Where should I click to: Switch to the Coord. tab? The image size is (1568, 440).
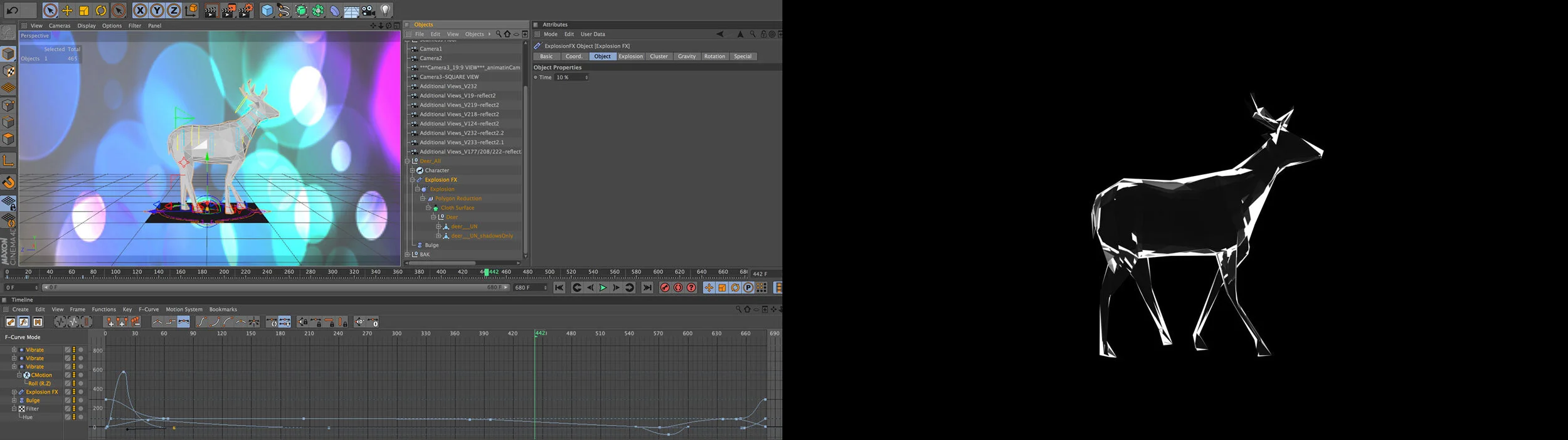tap(574, 56)
